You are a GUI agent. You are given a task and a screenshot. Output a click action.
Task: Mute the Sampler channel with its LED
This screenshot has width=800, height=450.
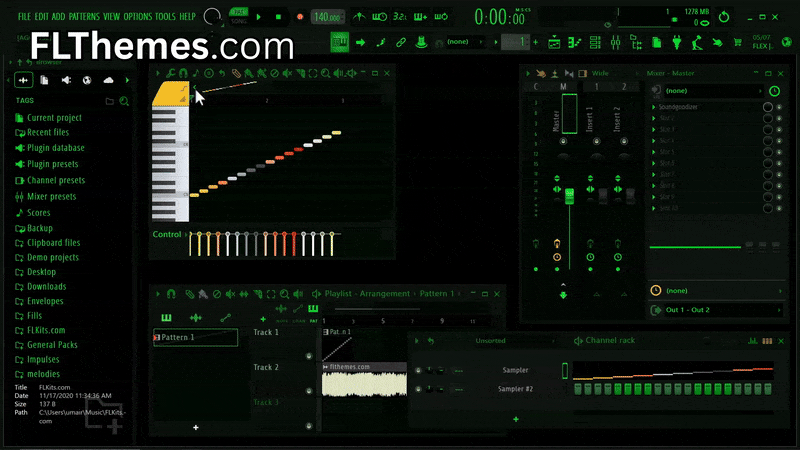(418, 370)
